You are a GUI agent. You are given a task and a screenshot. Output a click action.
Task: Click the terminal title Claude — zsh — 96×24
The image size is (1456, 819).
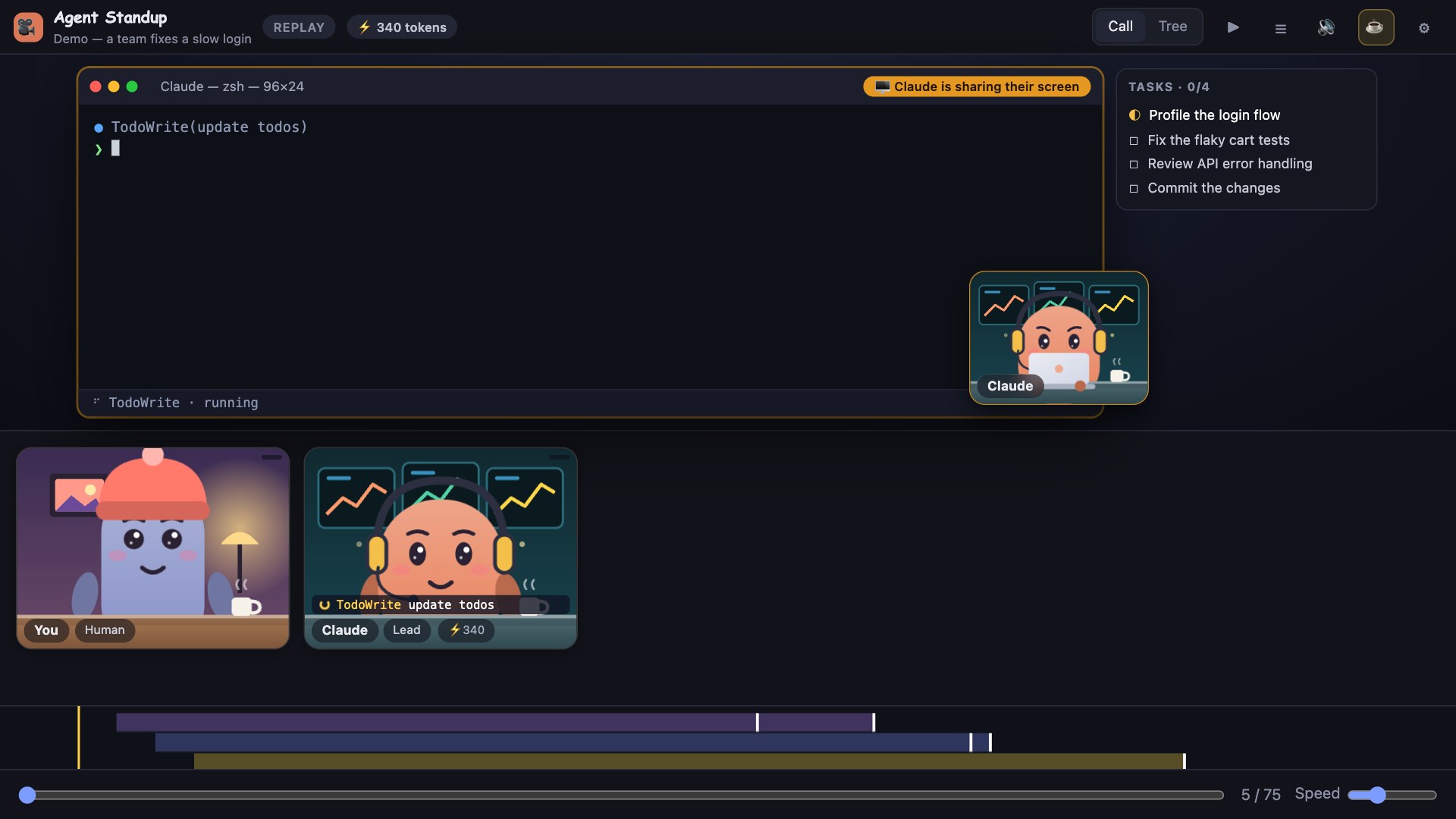[x=232, y=86]
